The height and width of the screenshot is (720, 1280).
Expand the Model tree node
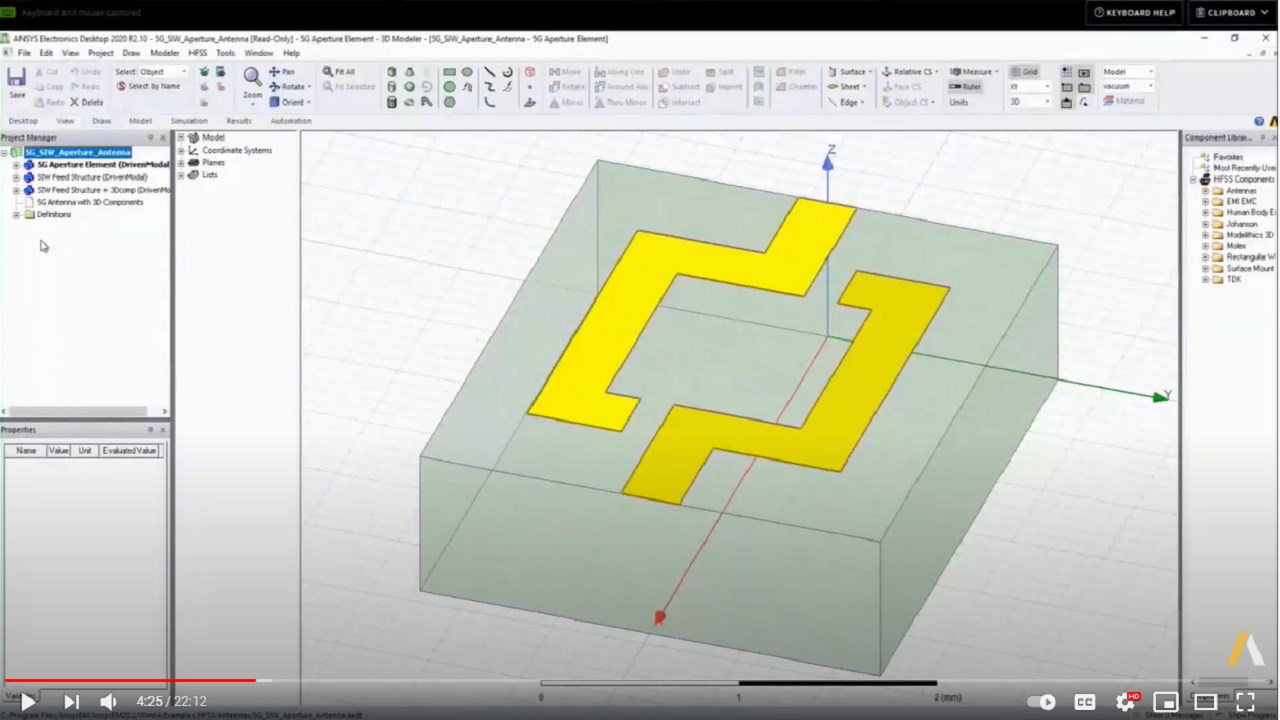click(181, 137)
